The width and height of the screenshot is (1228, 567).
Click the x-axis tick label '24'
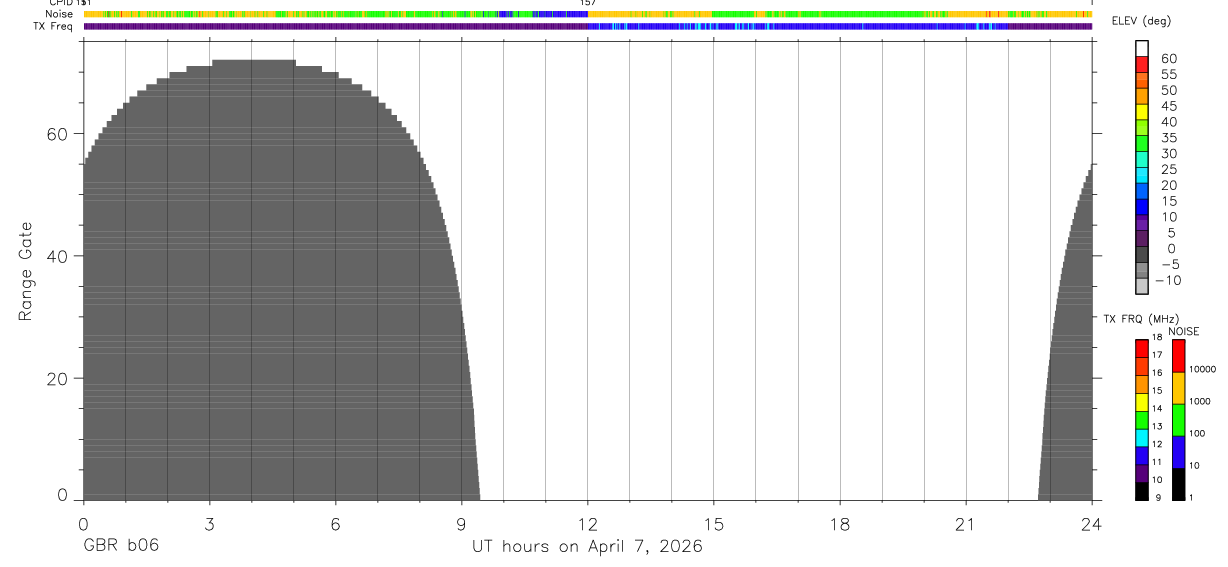[1092, 524]
